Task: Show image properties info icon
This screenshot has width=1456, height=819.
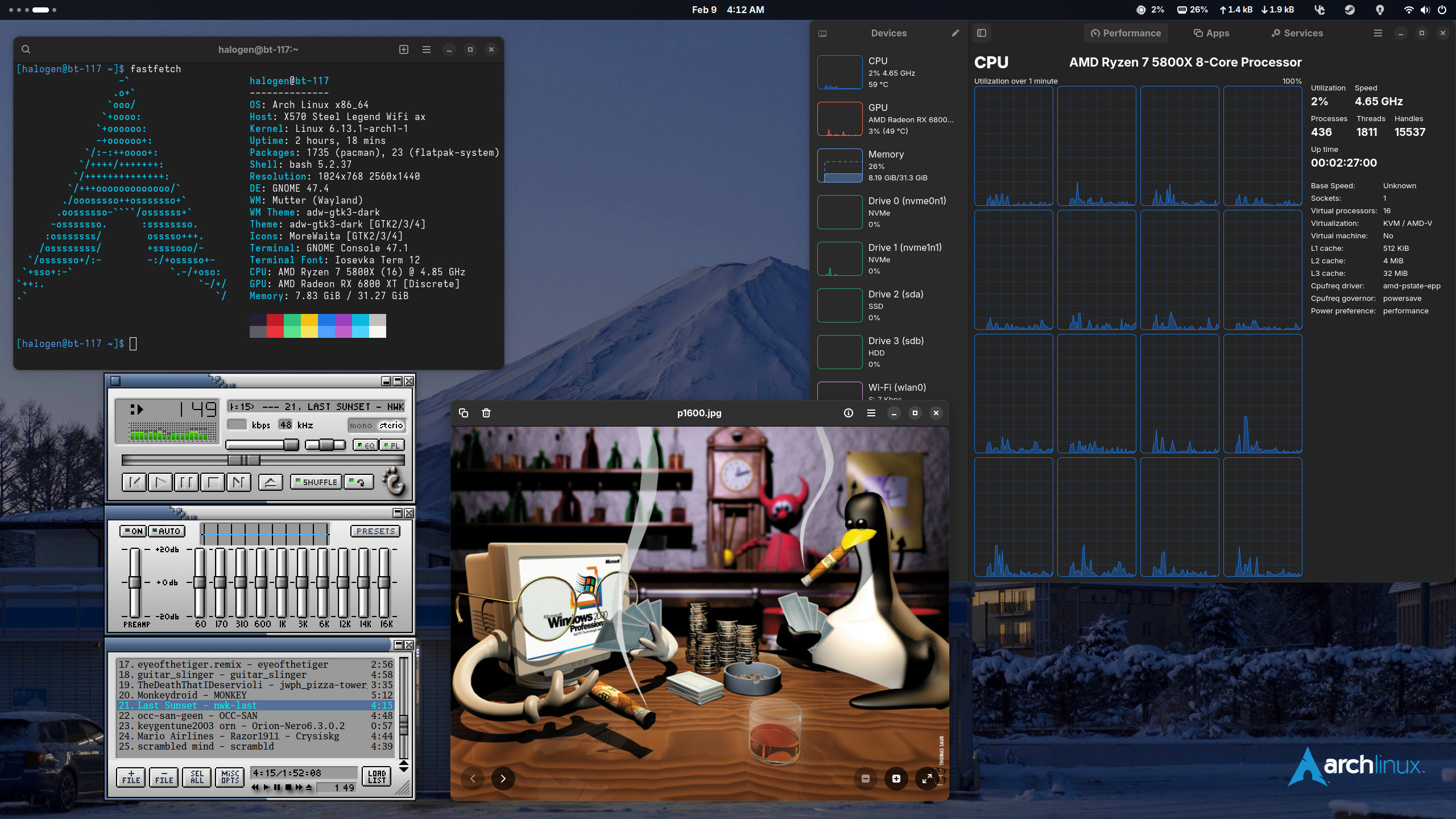Action: click(849, 413)
